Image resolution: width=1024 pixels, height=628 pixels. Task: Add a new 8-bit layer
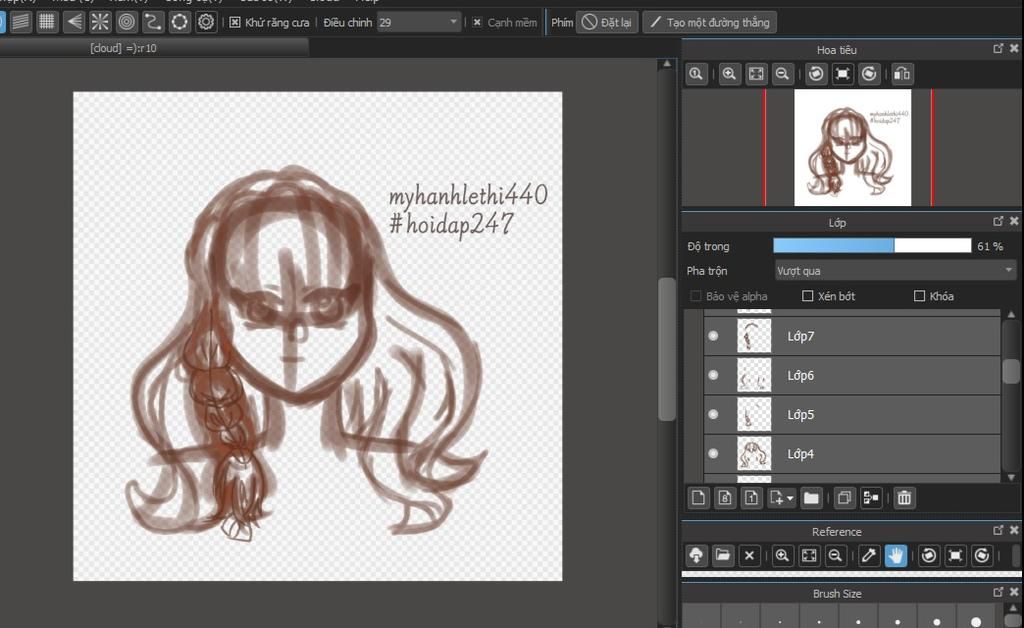tap(725, 498)
